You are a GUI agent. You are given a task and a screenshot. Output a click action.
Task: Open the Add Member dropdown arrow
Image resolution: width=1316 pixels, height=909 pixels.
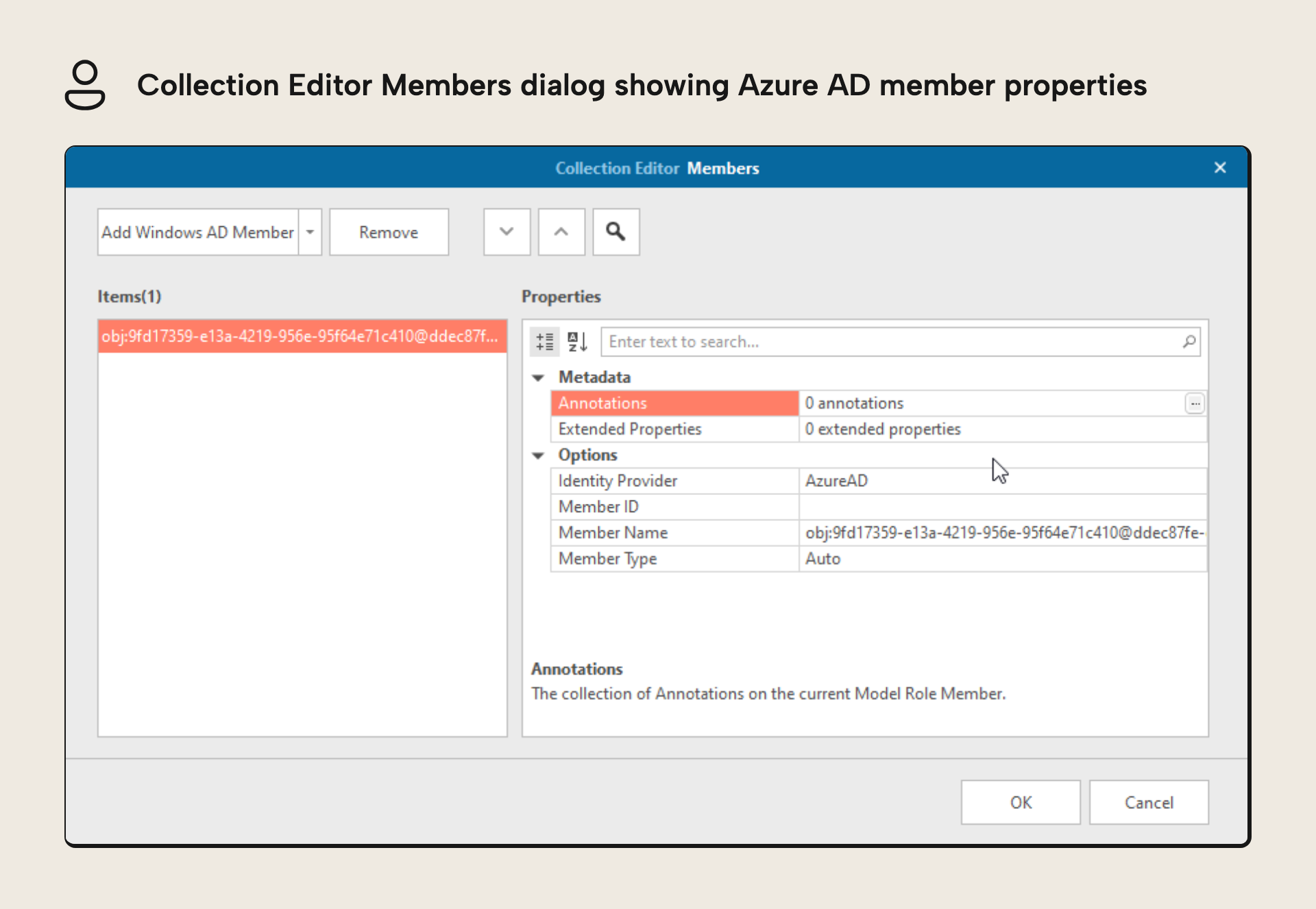point(310,232)
